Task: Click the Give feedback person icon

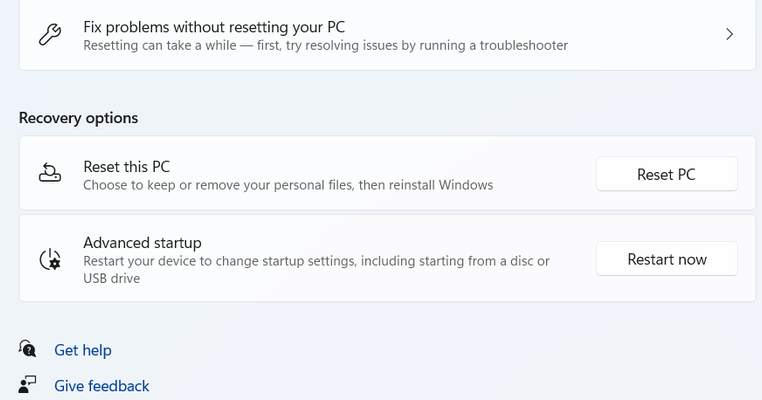Action: pos(27,384)
